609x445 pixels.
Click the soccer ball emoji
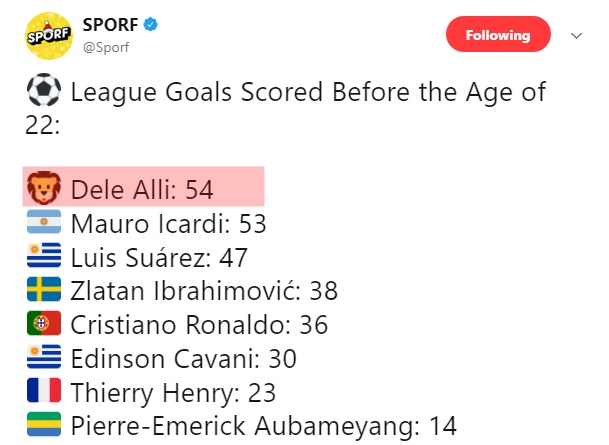[44, 90]
